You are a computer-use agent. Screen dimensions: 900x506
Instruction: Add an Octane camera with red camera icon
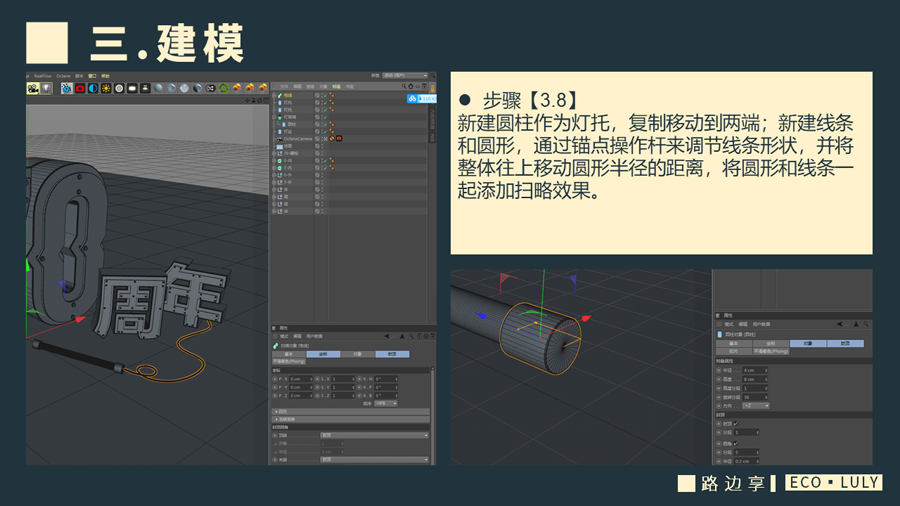pyautogui.click(x=80, y=88)
